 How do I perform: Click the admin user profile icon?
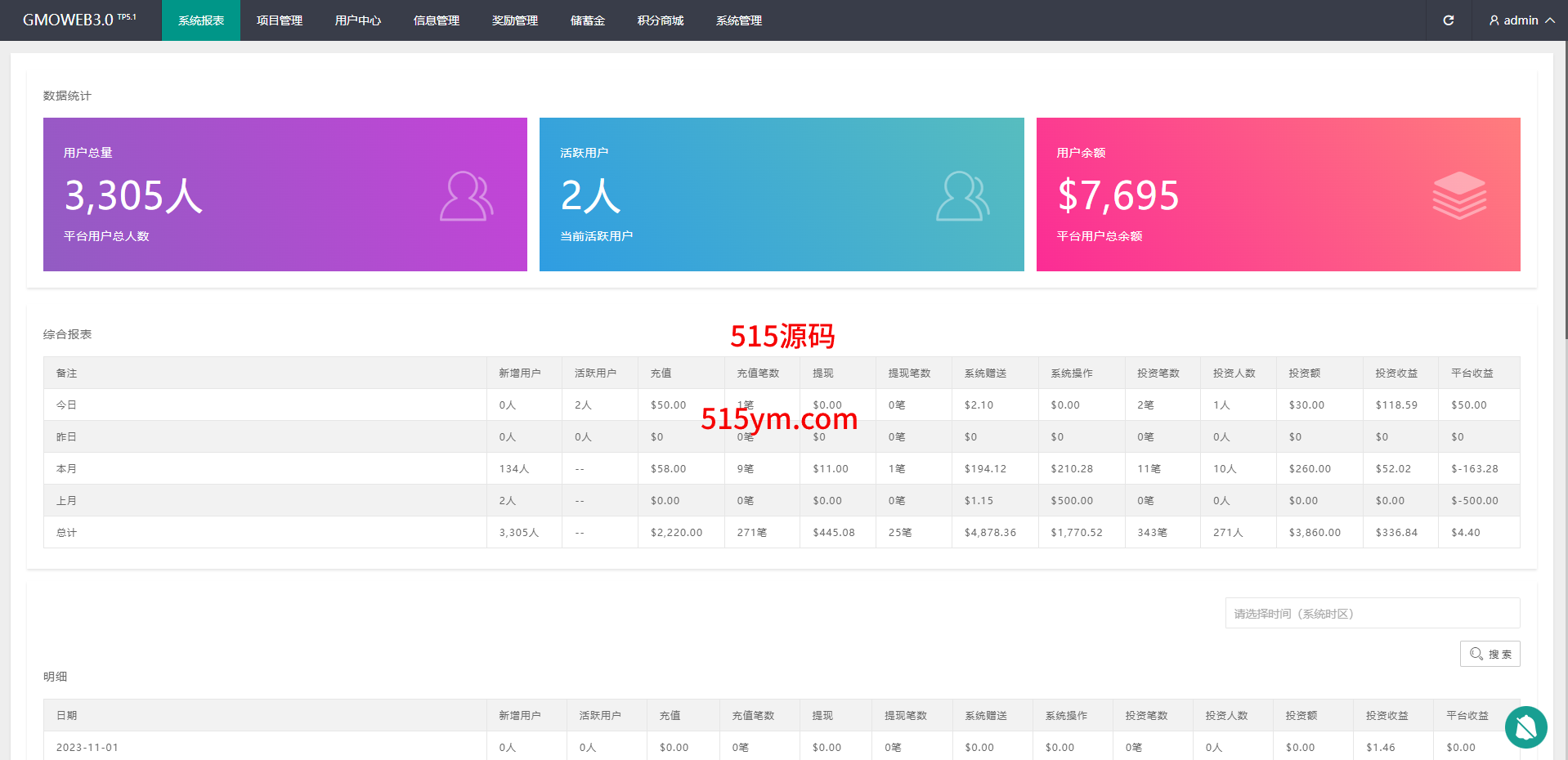point(1494,20)
